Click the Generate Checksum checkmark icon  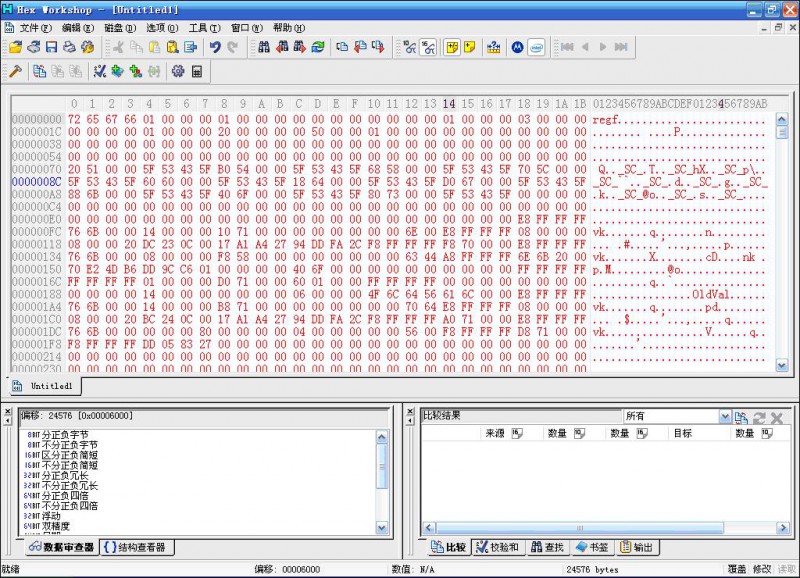click(x=99, y=71)
